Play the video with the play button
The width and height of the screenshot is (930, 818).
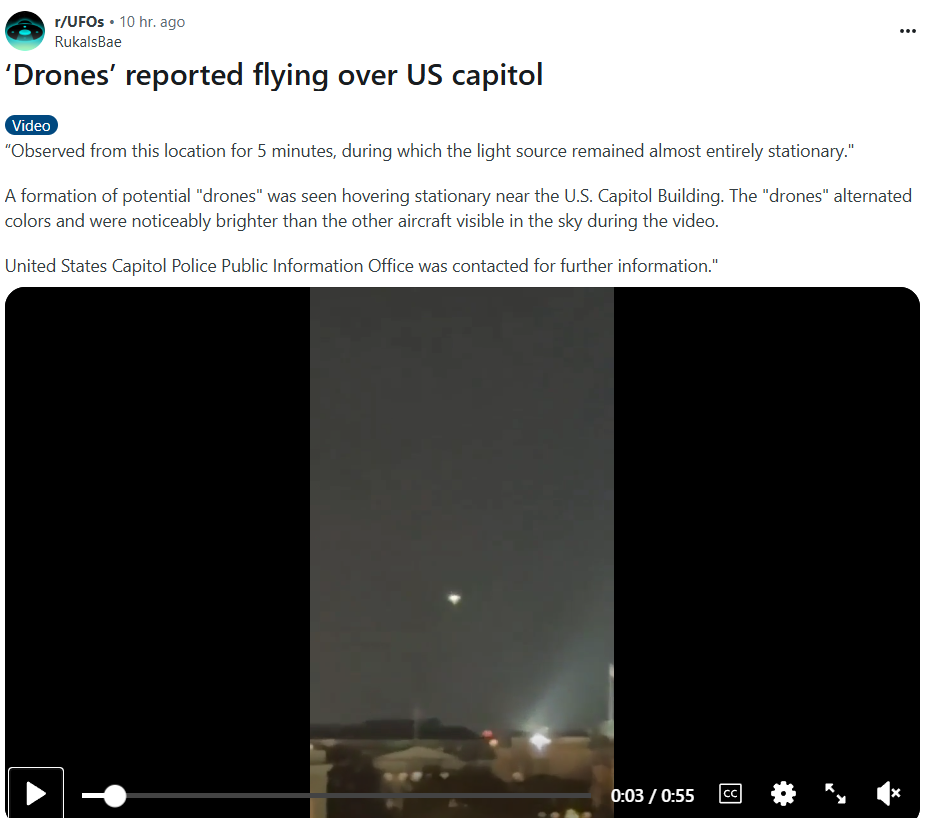click(36, 794)
